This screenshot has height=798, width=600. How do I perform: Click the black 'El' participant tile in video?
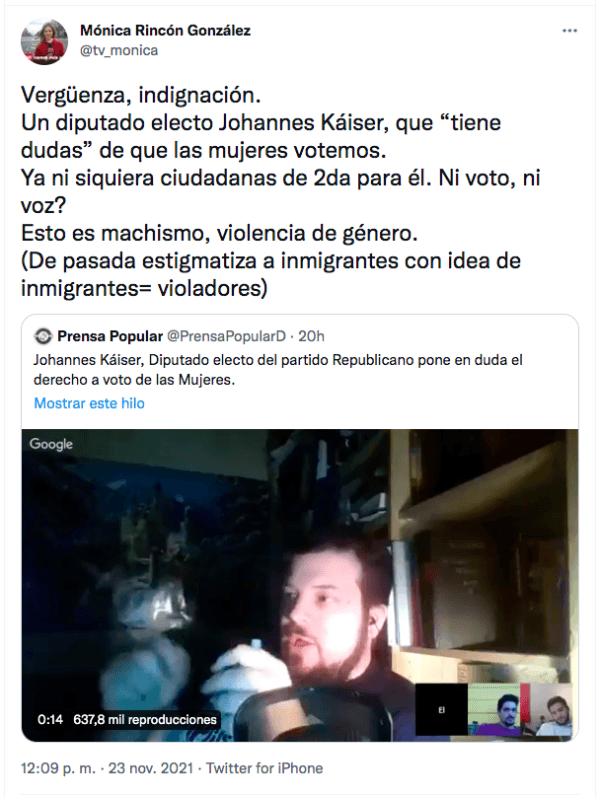click(441, 709)
